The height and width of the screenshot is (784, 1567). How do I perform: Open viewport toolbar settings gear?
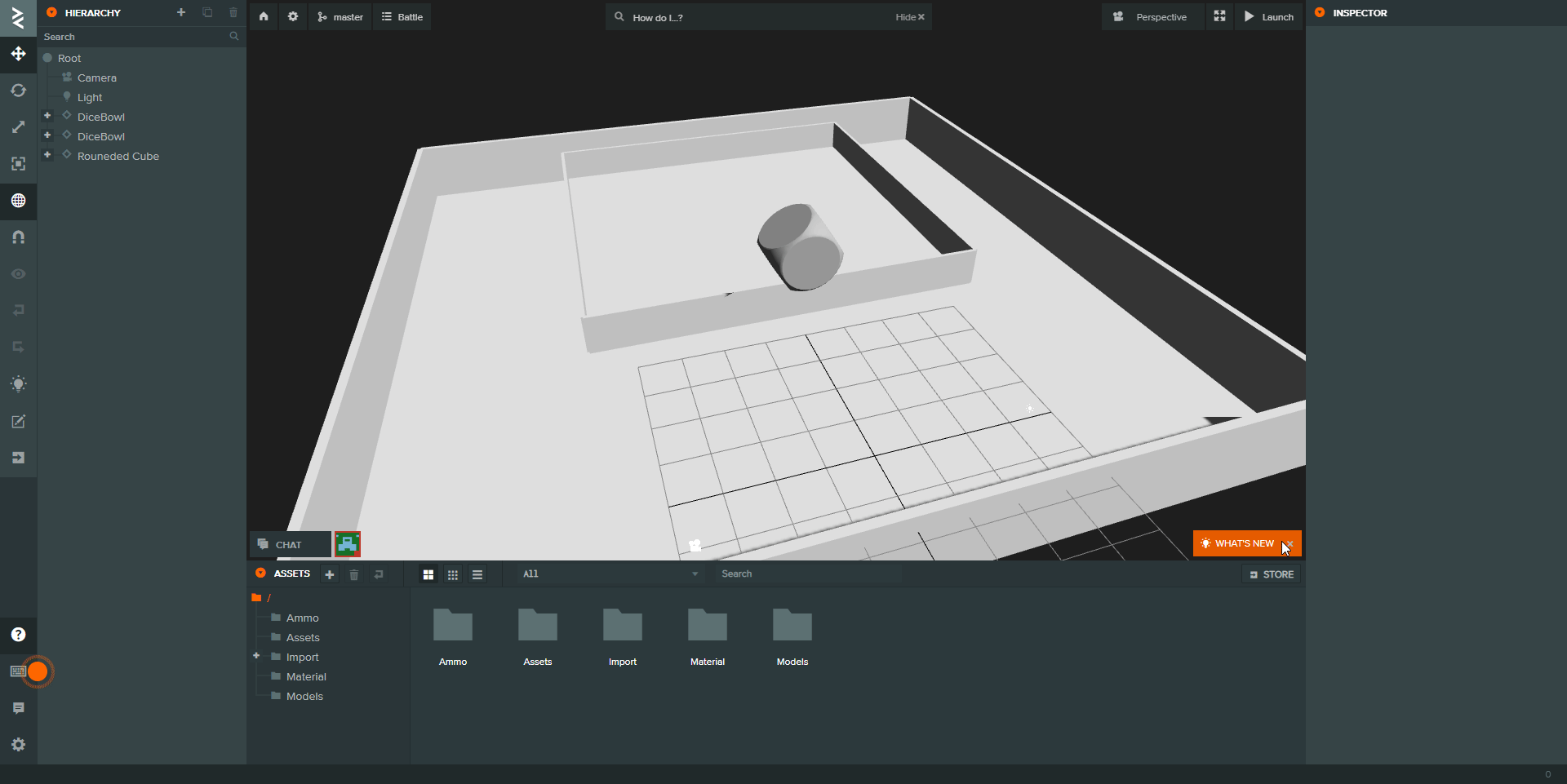click(293, 16)
